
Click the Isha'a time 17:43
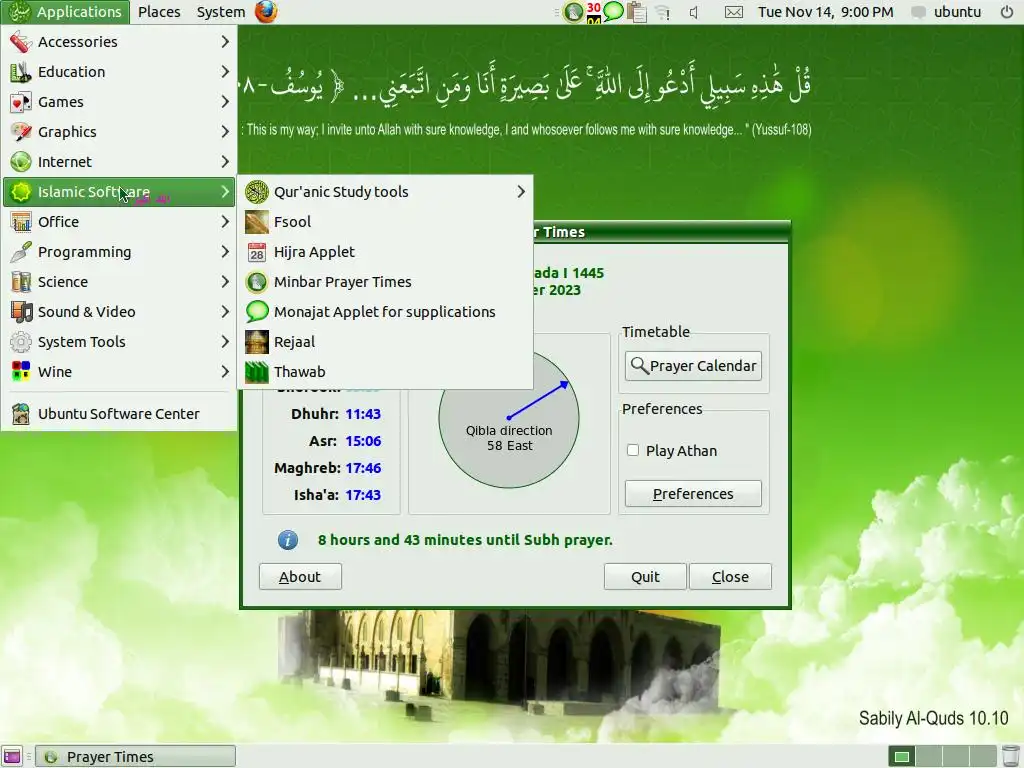tap(363, 495)
